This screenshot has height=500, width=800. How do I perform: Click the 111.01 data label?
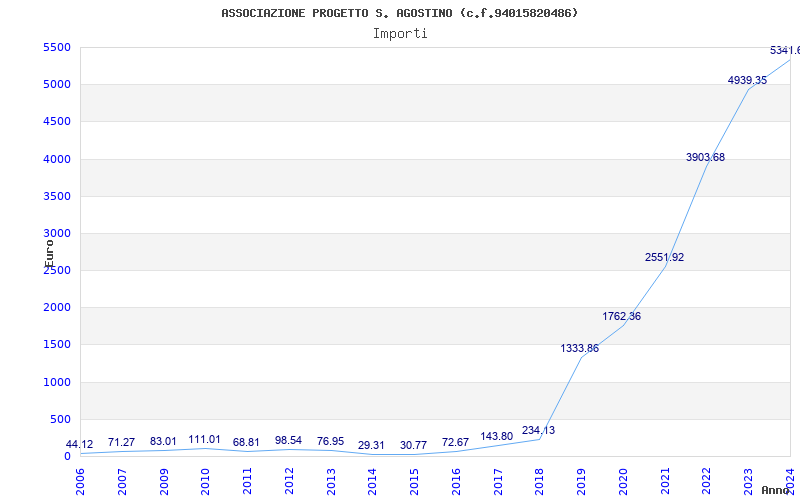coord(205,439)
